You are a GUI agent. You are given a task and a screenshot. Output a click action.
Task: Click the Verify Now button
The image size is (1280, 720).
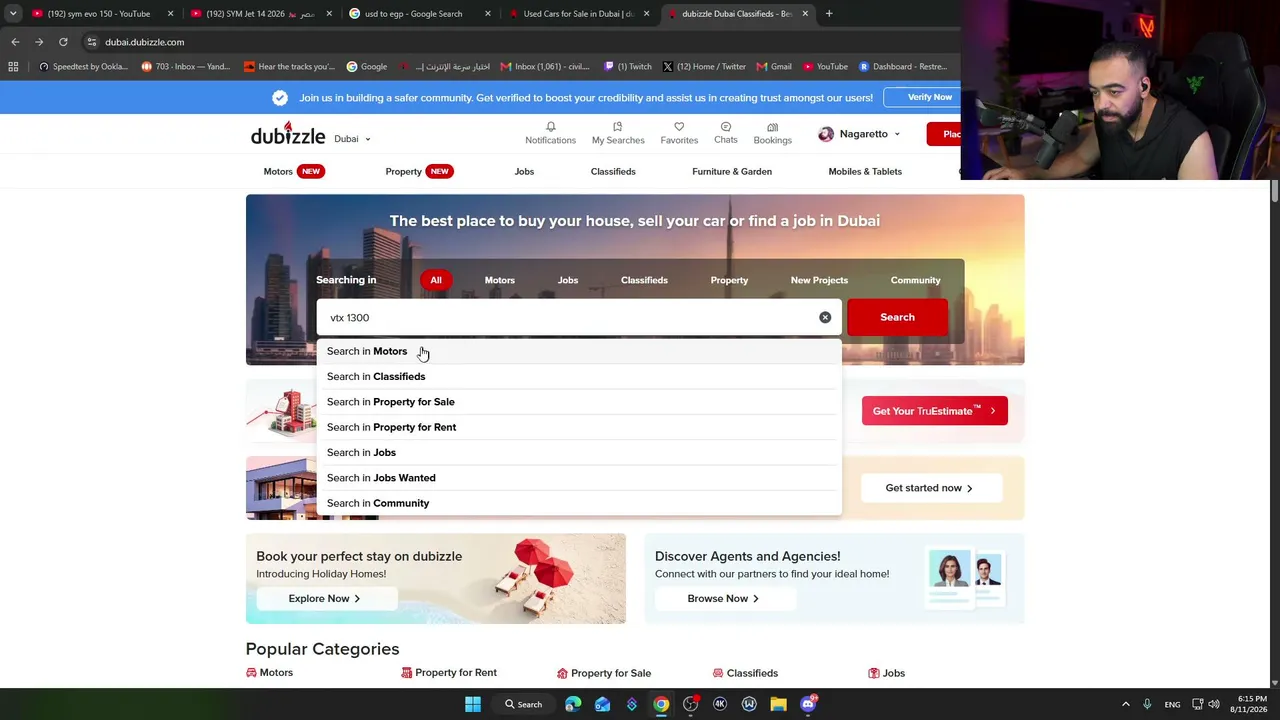pyautogui.click(x=930, y=97)
